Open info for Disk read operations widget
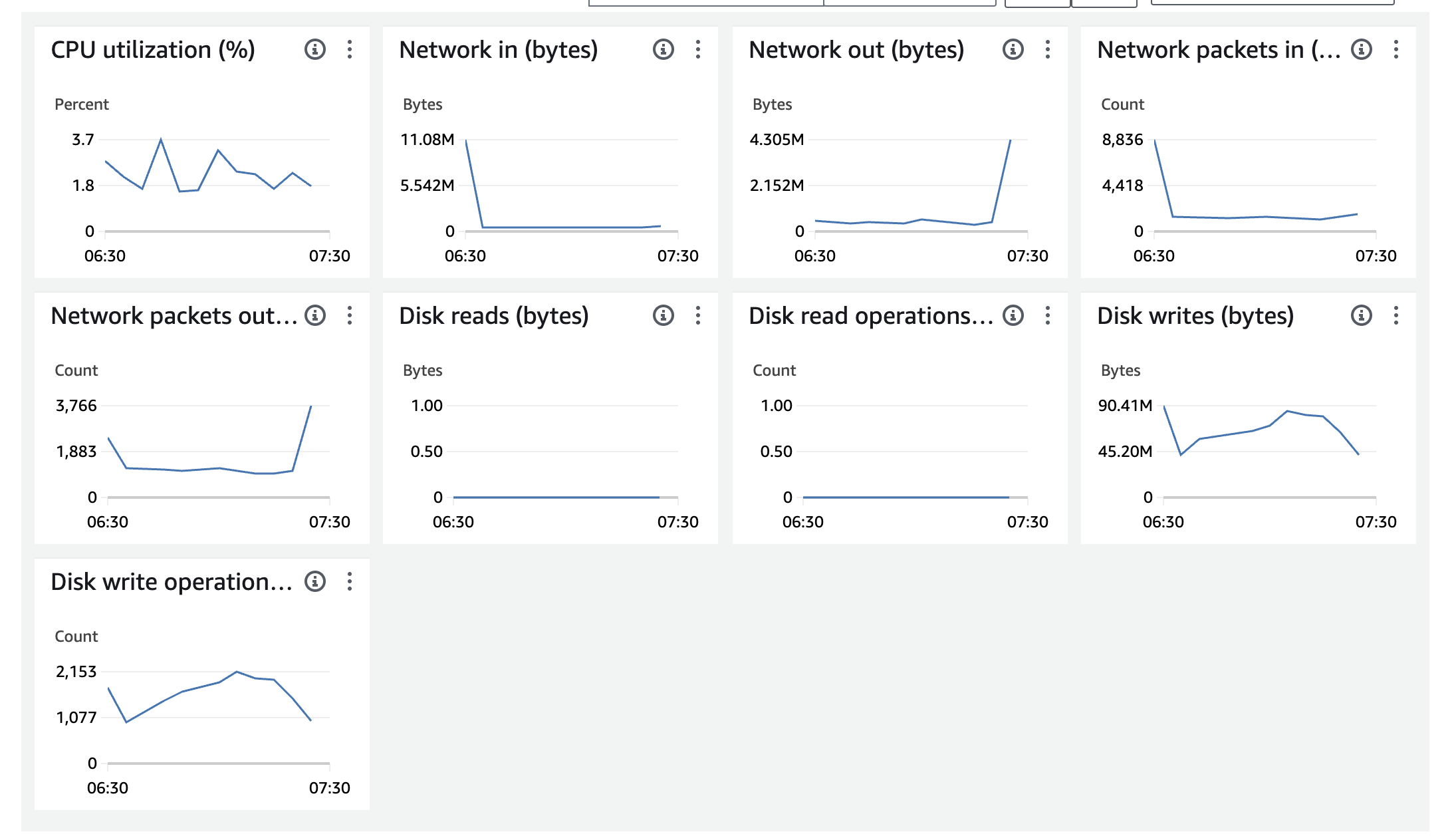The width and height of the screenshot is (1456, 838). click(1013, 315)
